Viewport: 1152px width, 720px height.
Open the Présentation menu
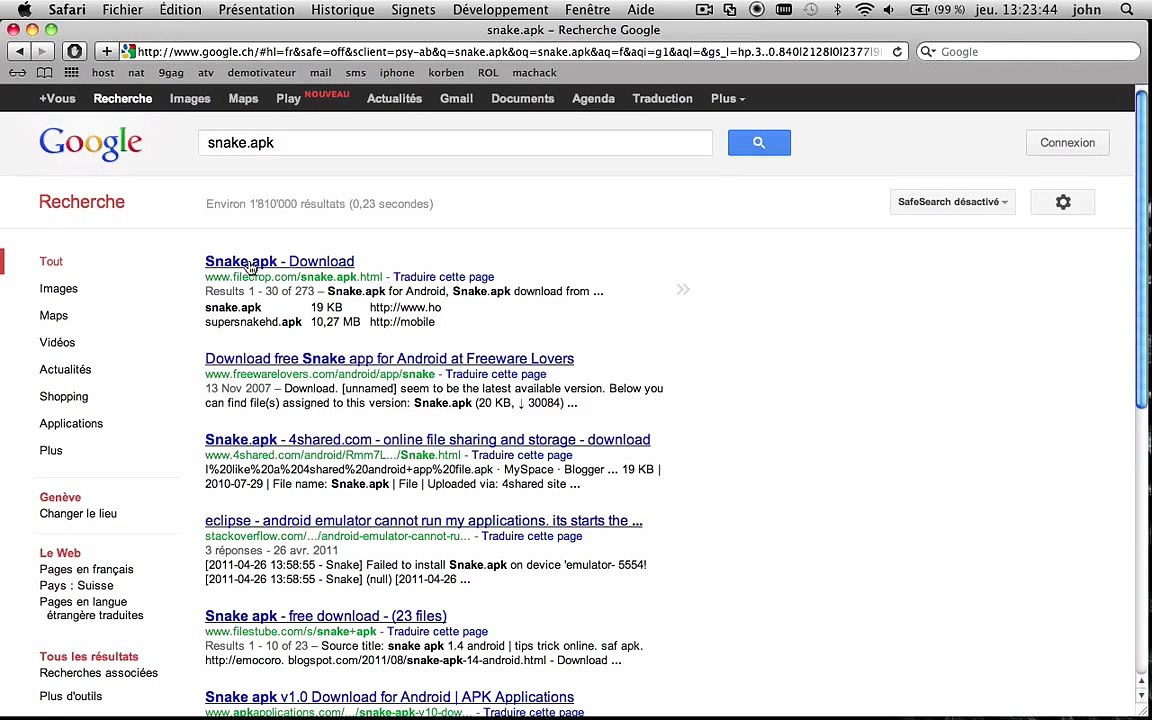(256, 10)
